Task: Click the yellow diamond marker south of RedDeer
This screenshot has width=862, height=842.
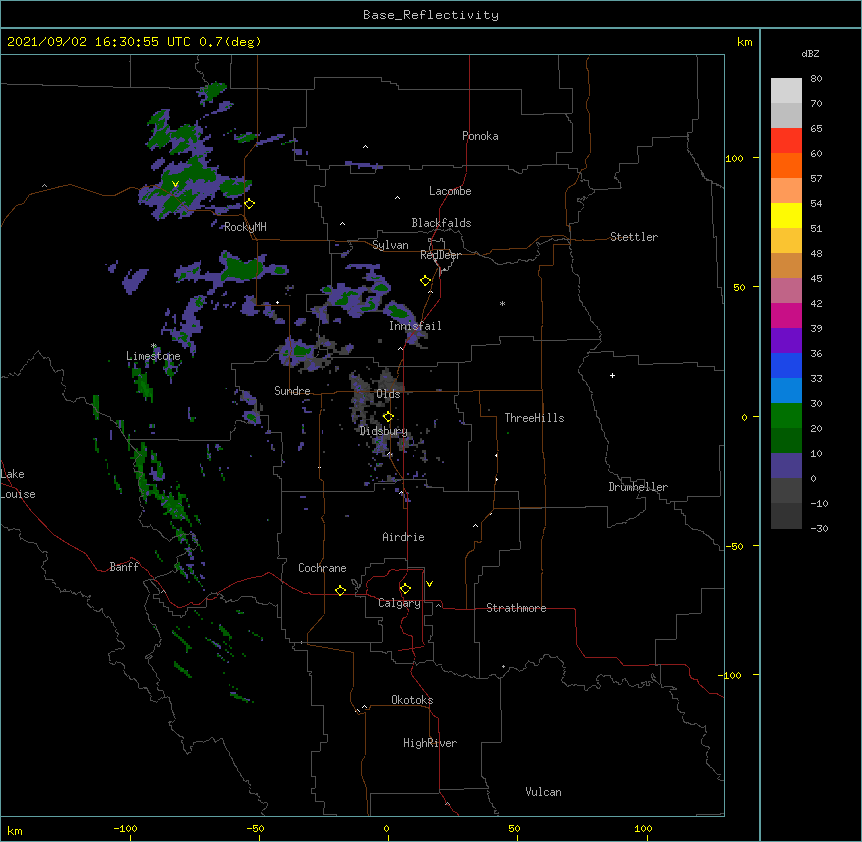Action: (x=426, y=281)
